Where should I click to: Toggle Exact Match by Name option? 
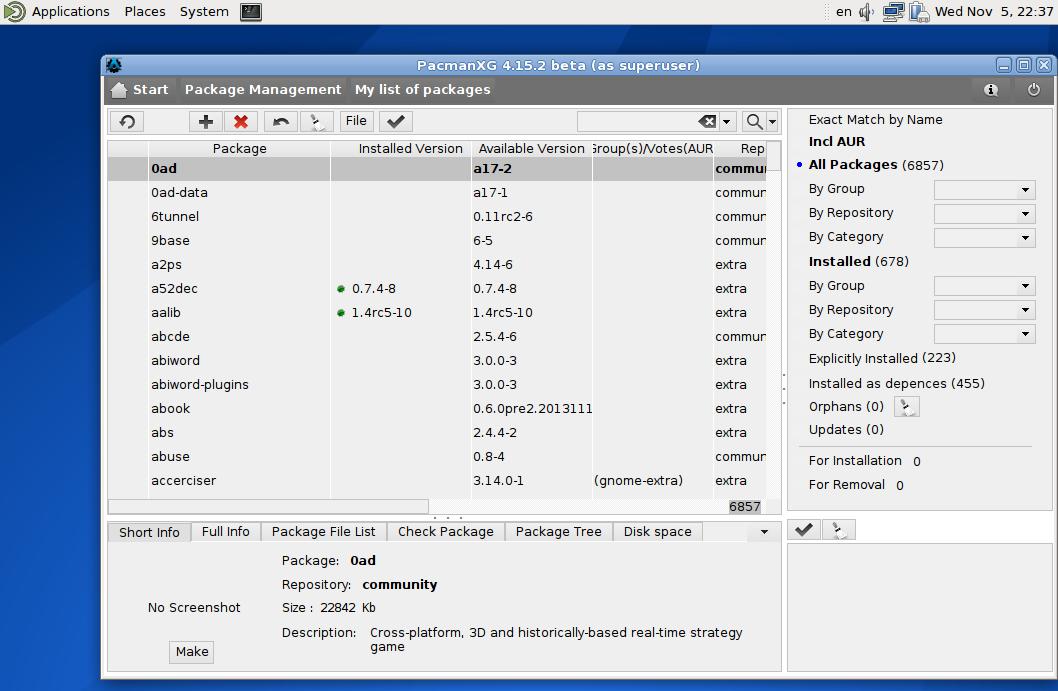tap(875, 119)
